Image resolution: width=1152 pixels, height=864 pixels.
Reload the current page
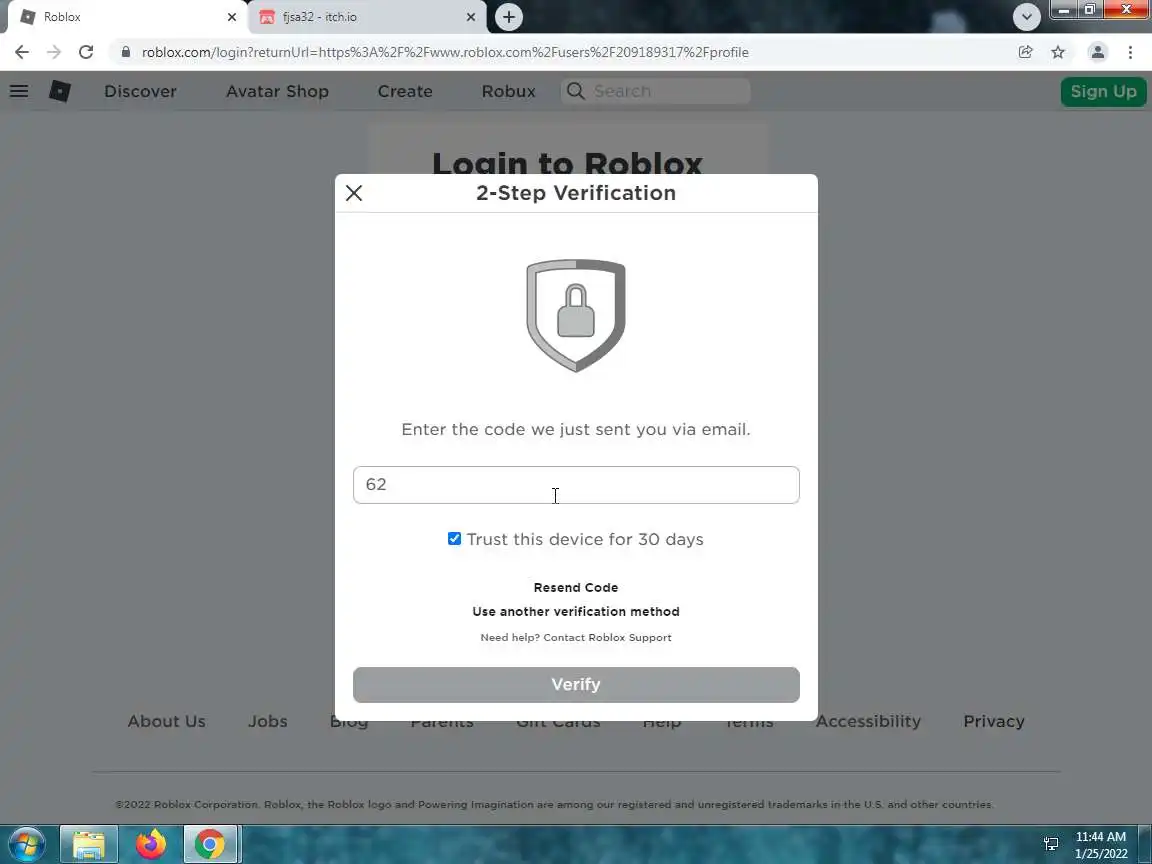click(86, 52)
